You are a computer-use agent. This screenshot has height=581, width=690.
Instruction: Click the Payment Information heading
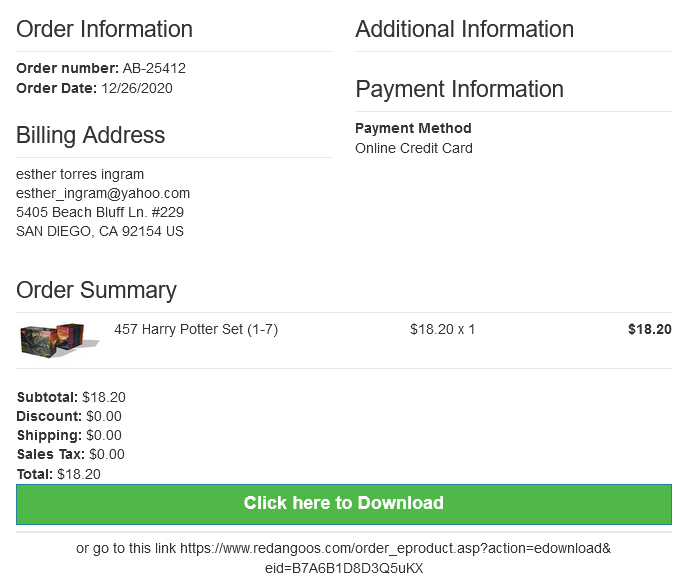[x=459, y=89]
